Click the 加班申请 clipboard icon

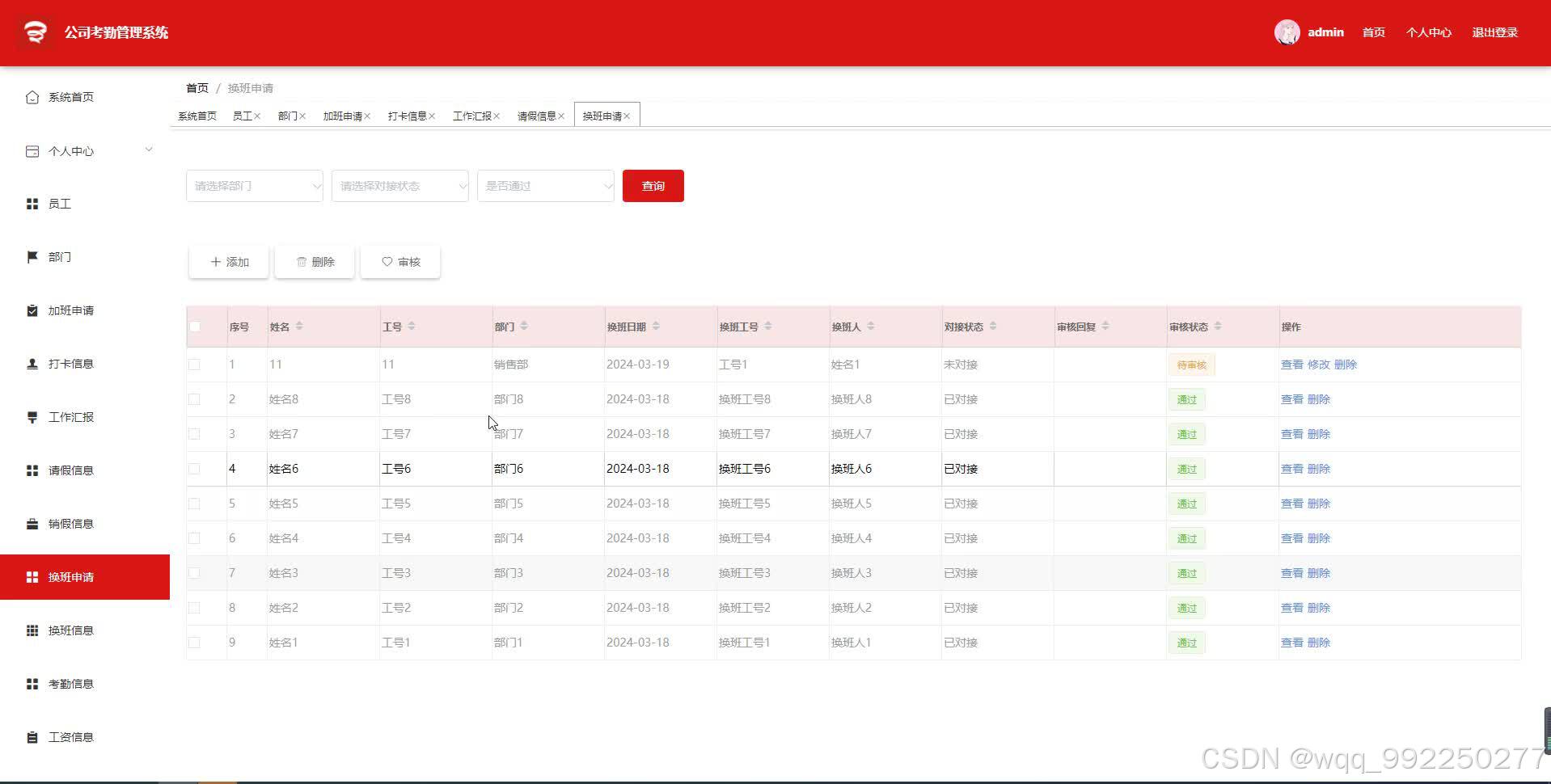tap(32, 310)
